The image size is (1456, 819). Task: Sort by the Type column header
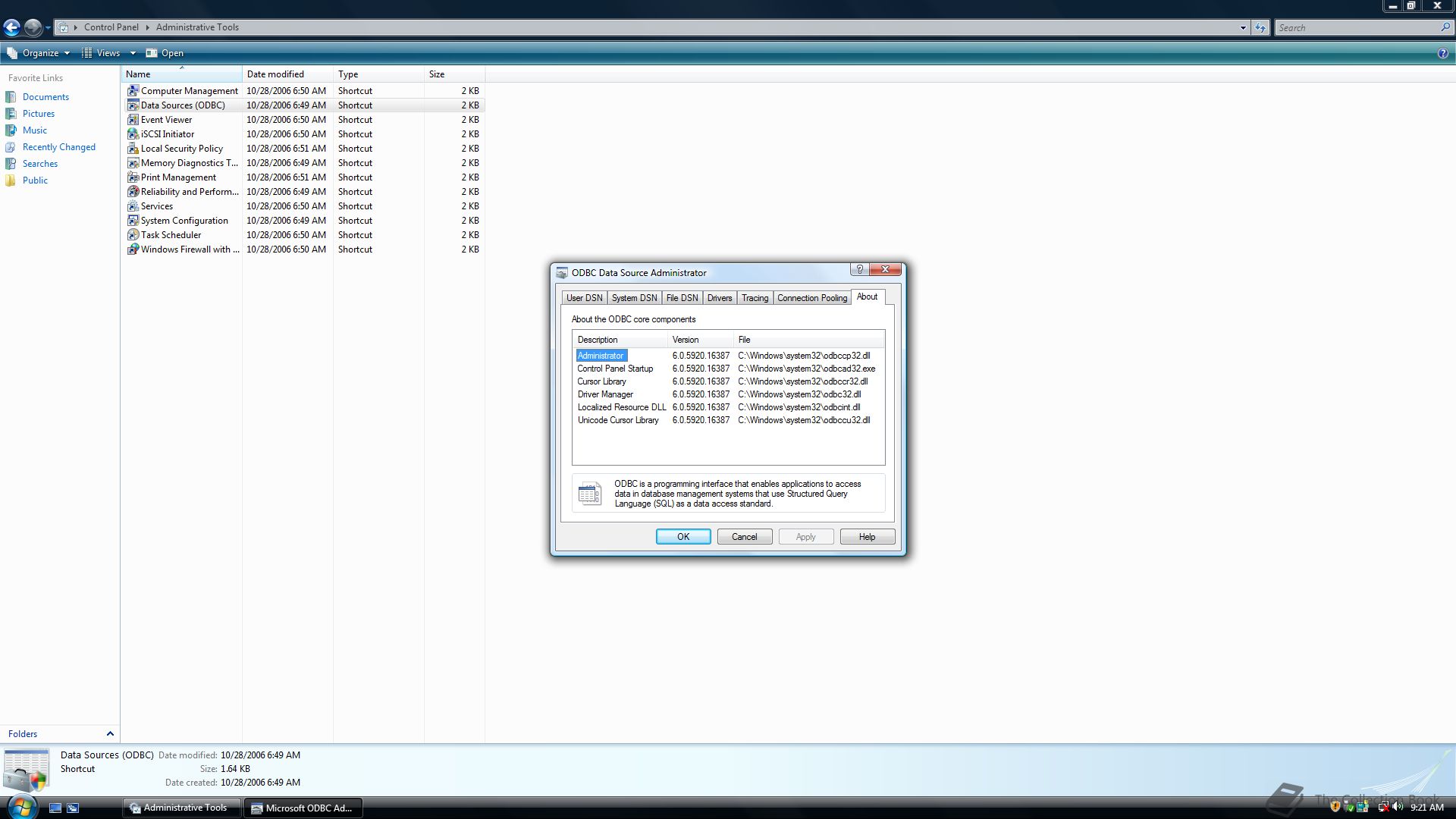[x=379, y=74]
